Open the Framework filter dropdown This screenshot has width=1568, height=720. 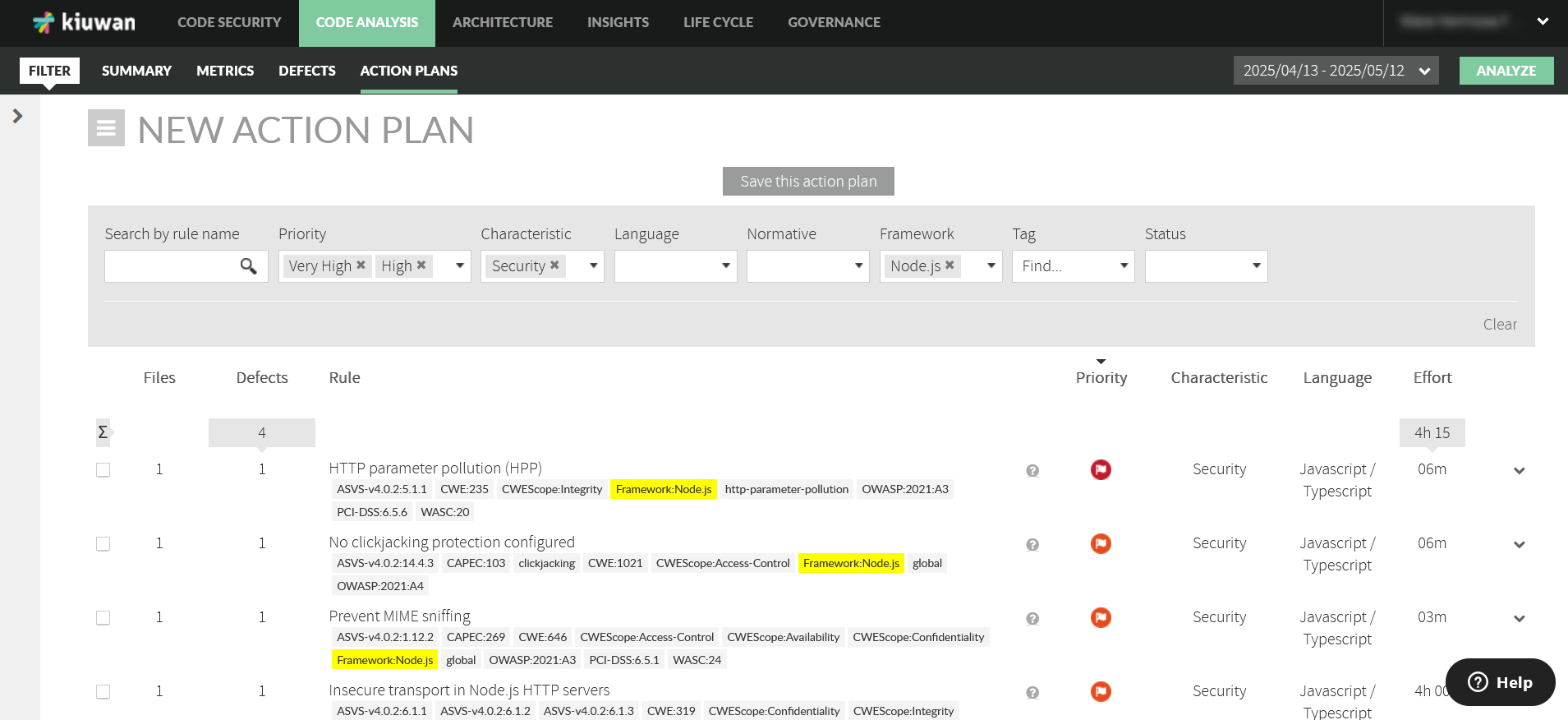pyautogui.click(x=991, y=265)
